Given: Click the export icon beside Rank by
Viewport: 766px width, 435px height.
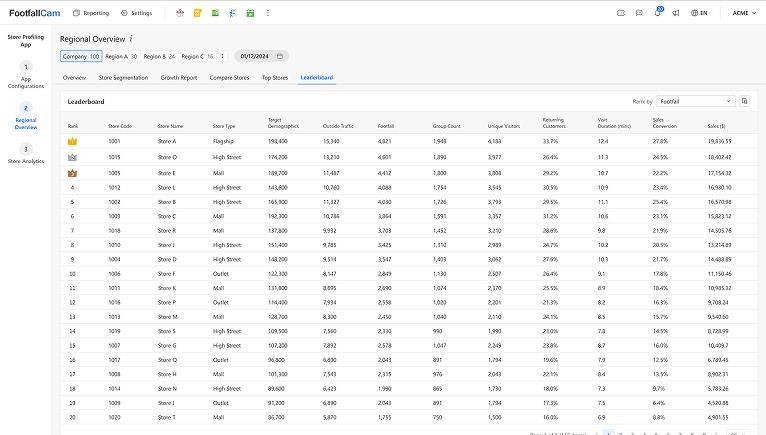Looking at the screenshot, I should 744,101.
